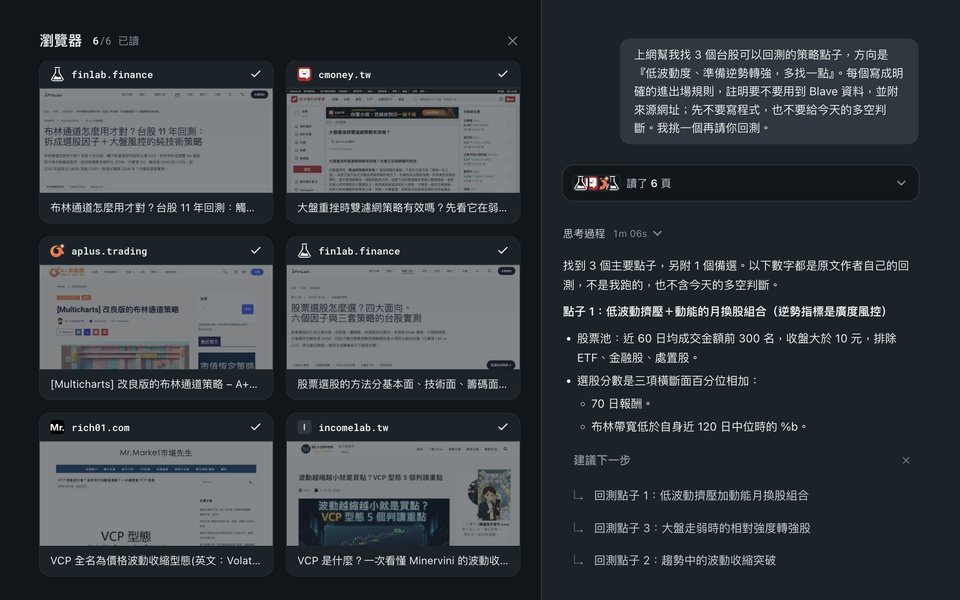Click the bullet 股票池：近 60 日均成交金額前 300 名

[x=737, y=348]
